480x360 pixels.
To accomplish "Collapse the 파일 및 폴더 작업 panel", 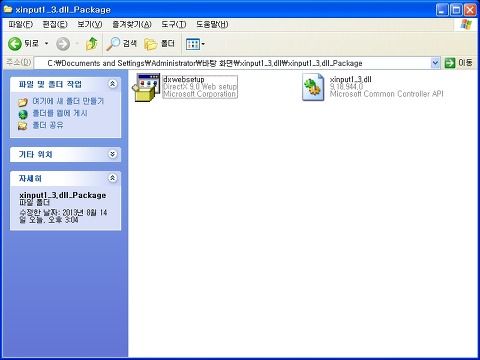I will pyautogui.click(x=113, y=84).
